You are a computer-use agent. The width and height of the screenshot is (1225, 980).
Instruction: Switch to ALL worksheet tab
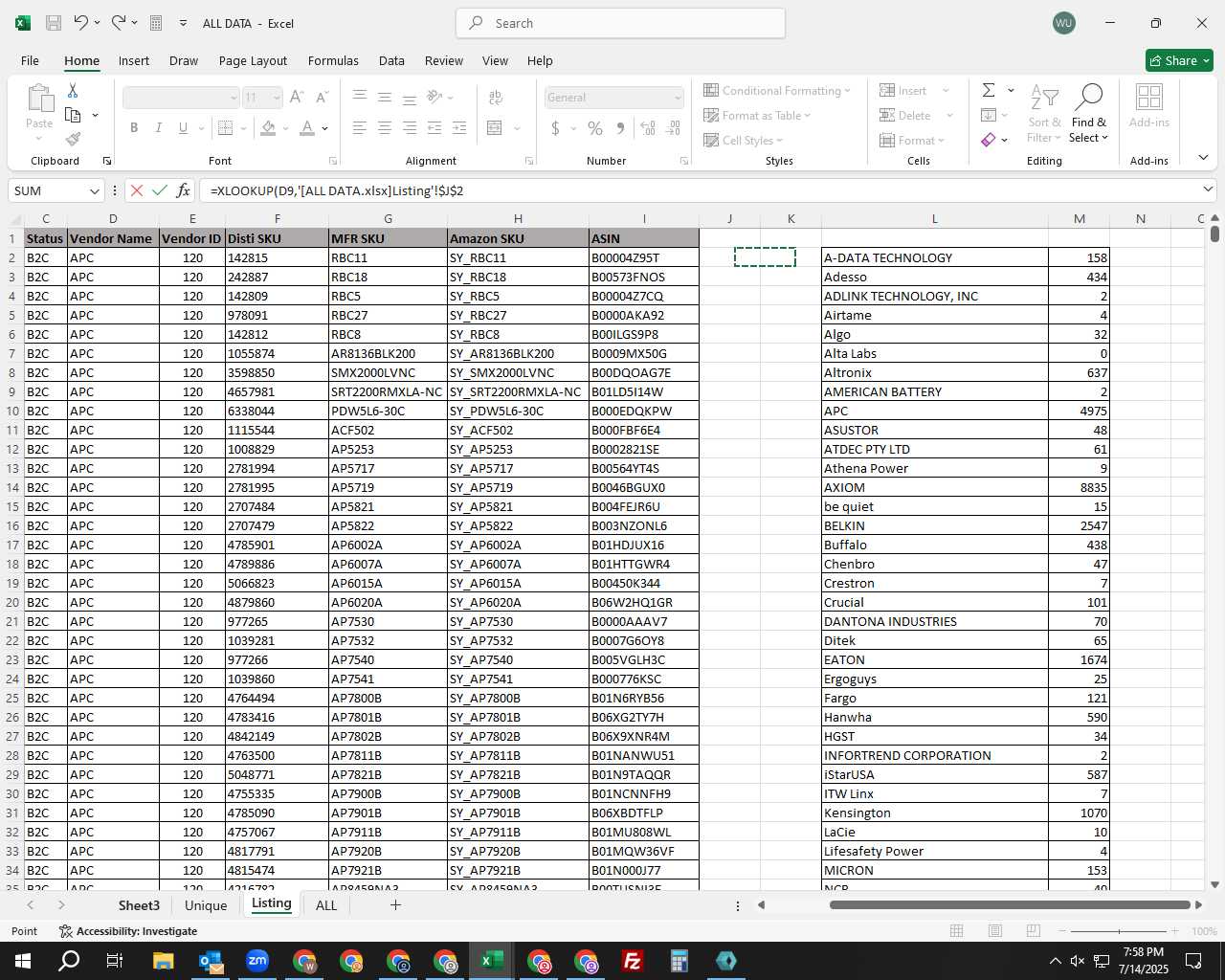tap(326, 904)
